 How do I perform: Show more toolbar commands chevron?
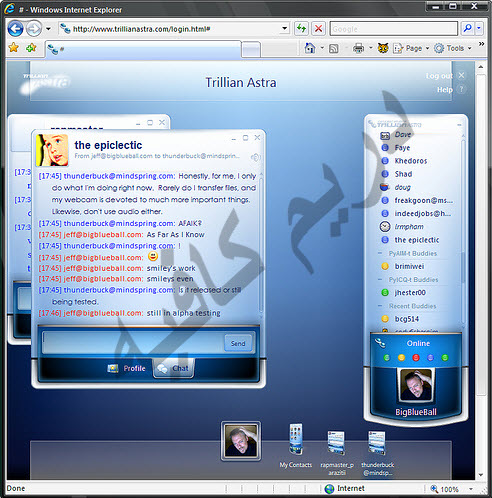coord(481,44)
